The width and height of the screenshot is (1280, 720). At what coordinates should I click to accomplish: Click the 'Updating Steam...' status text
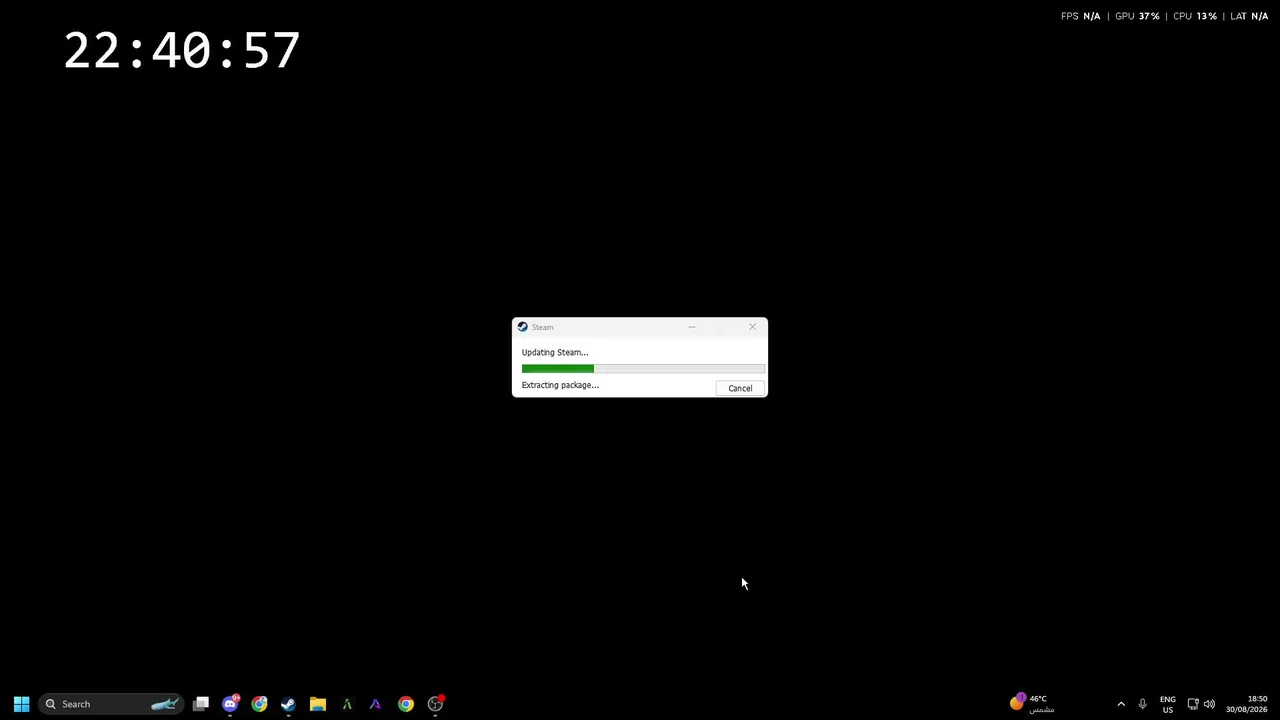point(555,352)
